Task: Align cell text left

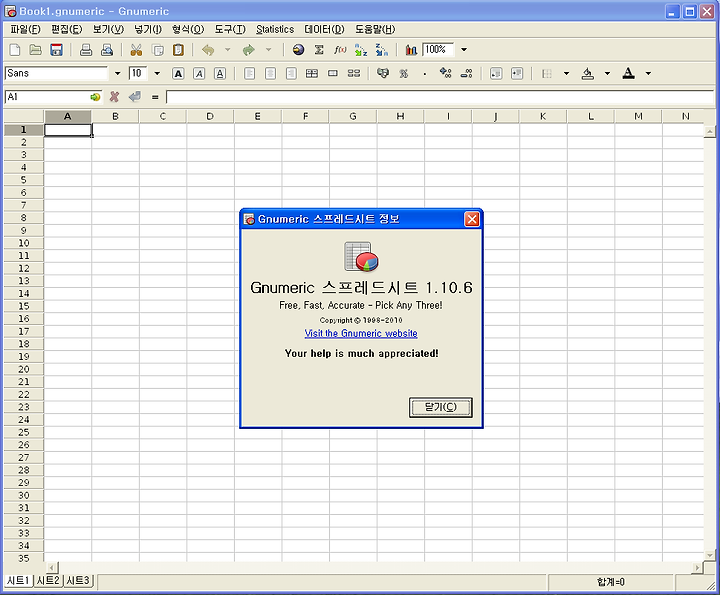Action: coord(249,73)
